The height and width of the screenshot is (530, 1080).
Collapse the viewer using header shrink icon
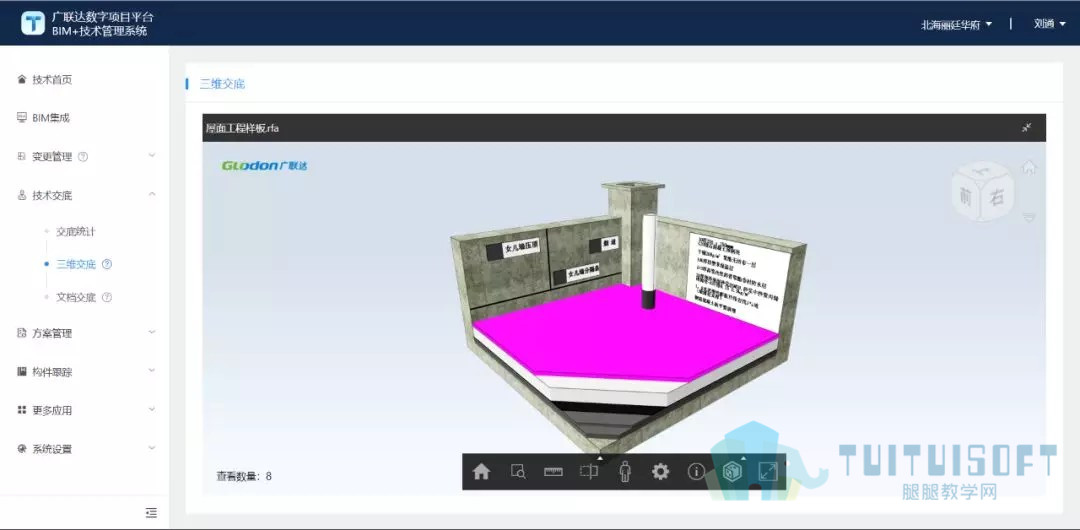pyautogui.click(x=1026, y=128)
